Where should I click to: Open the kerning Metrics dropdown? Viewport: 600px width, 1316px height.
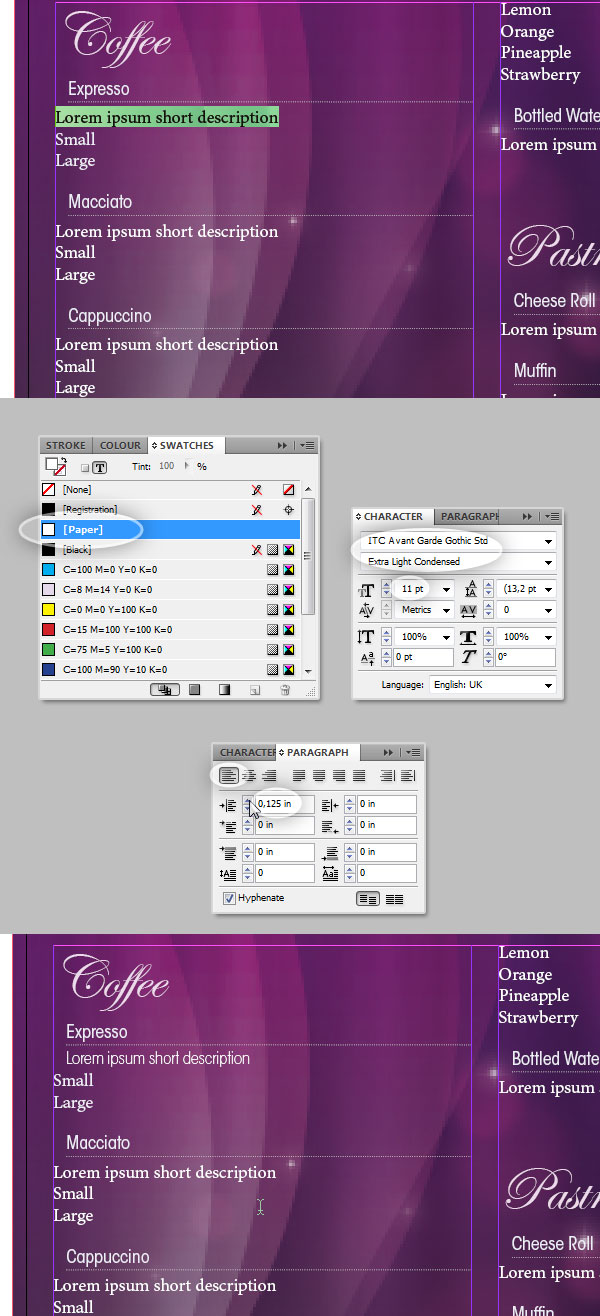coord(446,610)
